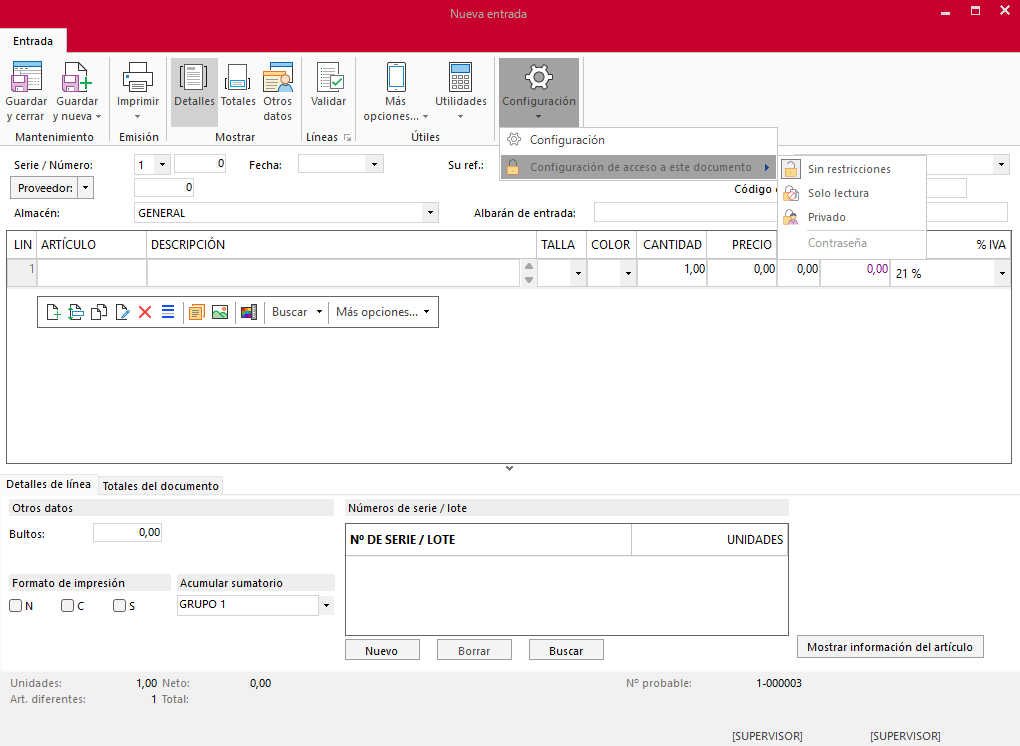Image resolution: width=1020 pixels, height=746 pixels.
Task: Focus the supplier code field showing 0
Action: coord(164,188)
